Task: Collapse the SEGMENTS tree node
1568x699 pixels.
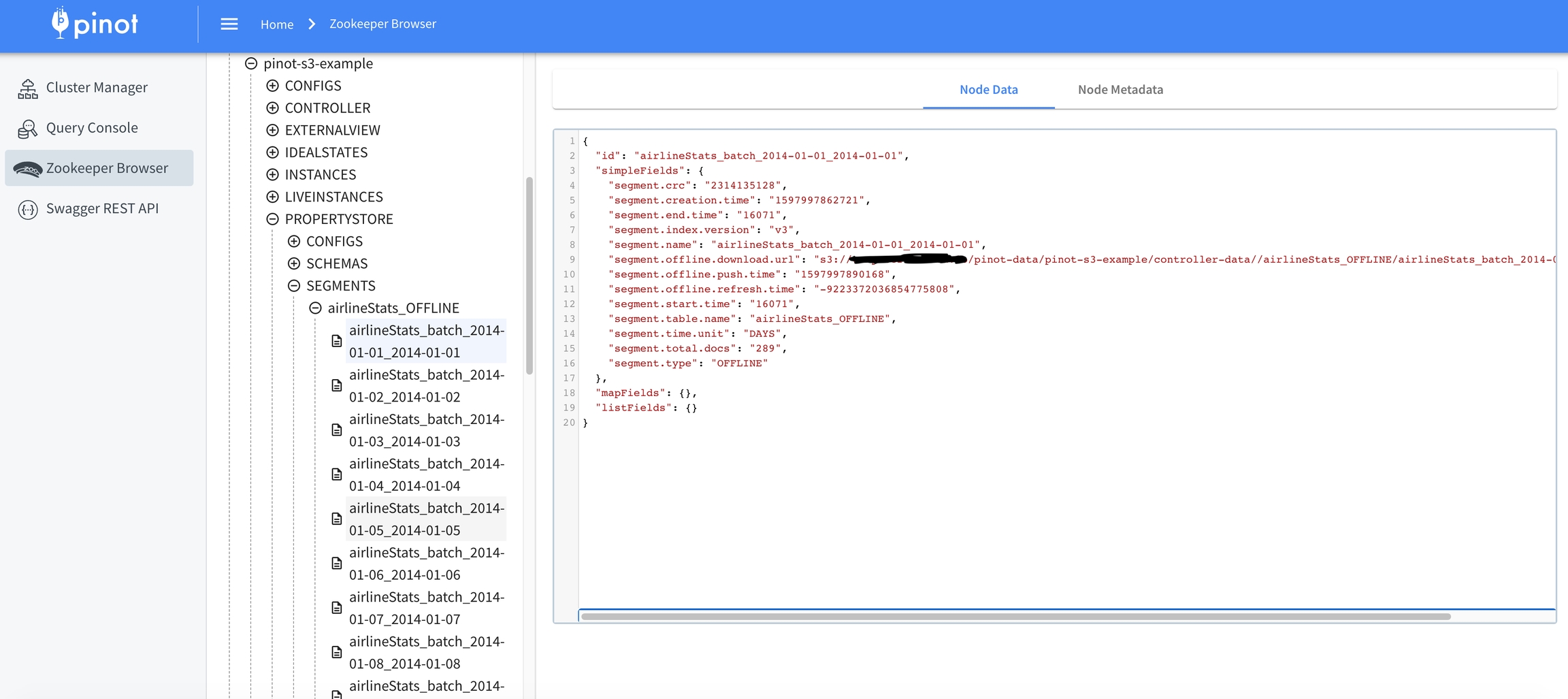Action: tap(294, 286)
